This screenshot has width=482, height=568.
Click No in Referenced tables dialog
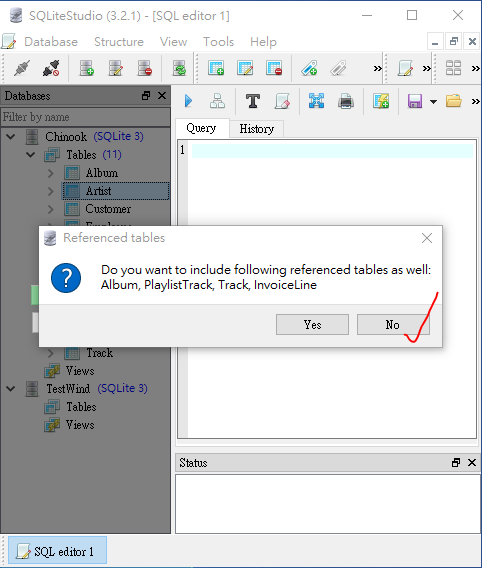393,325
